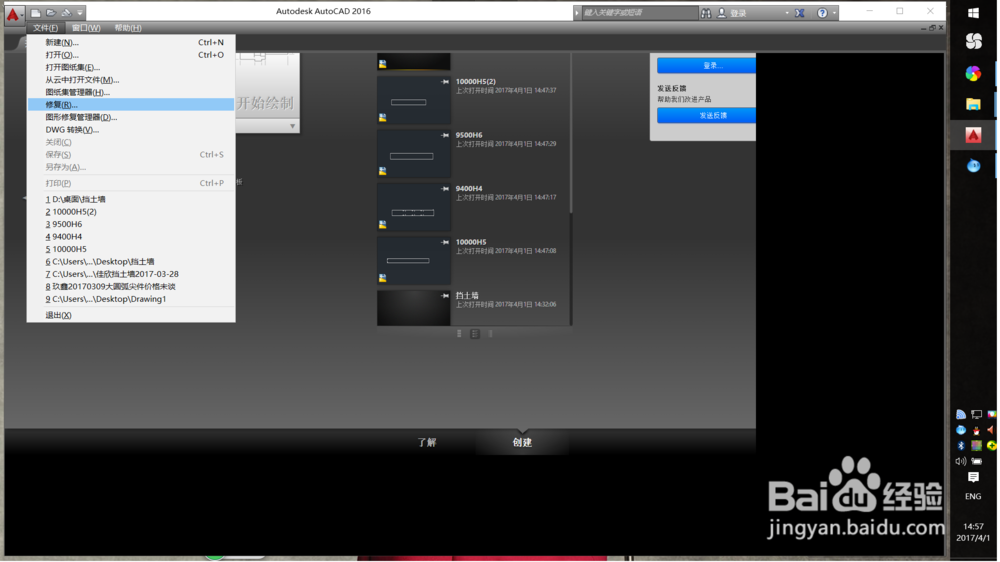Click the New file icon in quick access toolbar

point(36,13)
